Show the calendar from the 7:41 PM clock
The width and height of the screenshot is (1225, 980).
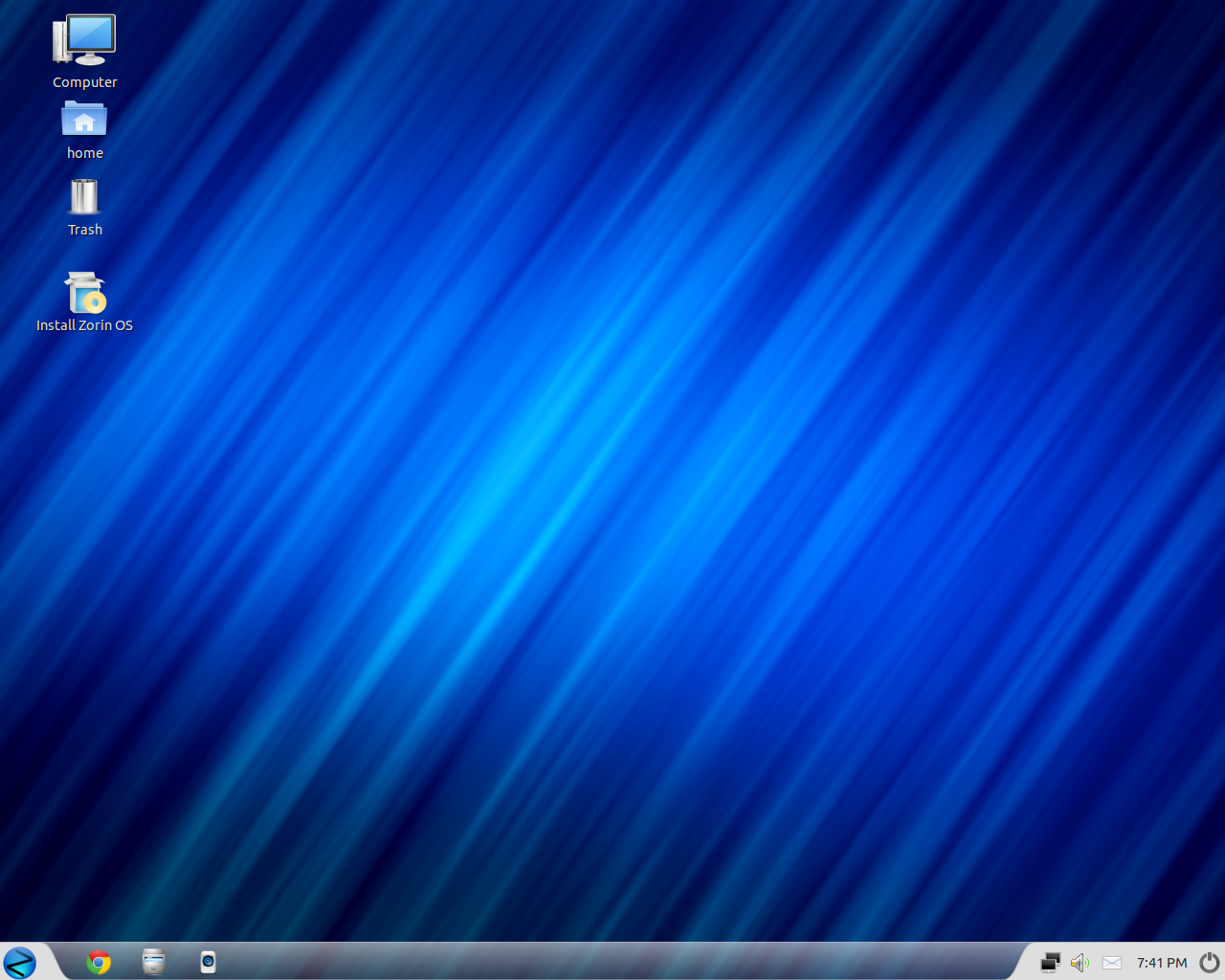pyautogui.click(x=1162, y=963)
